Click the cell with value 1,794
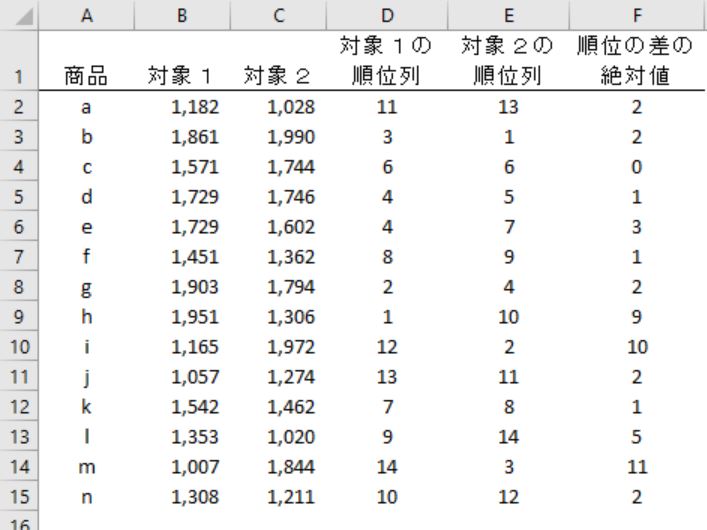707x530 pixels. 278,286
